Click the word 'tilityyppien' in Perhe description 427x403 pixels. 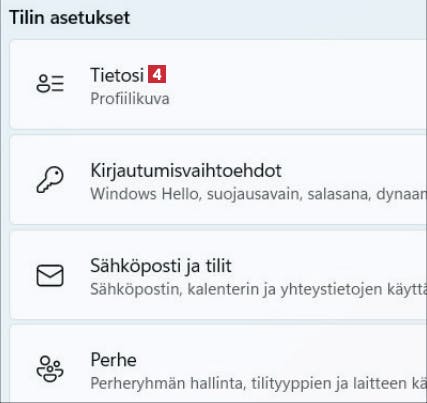[292, 384]
